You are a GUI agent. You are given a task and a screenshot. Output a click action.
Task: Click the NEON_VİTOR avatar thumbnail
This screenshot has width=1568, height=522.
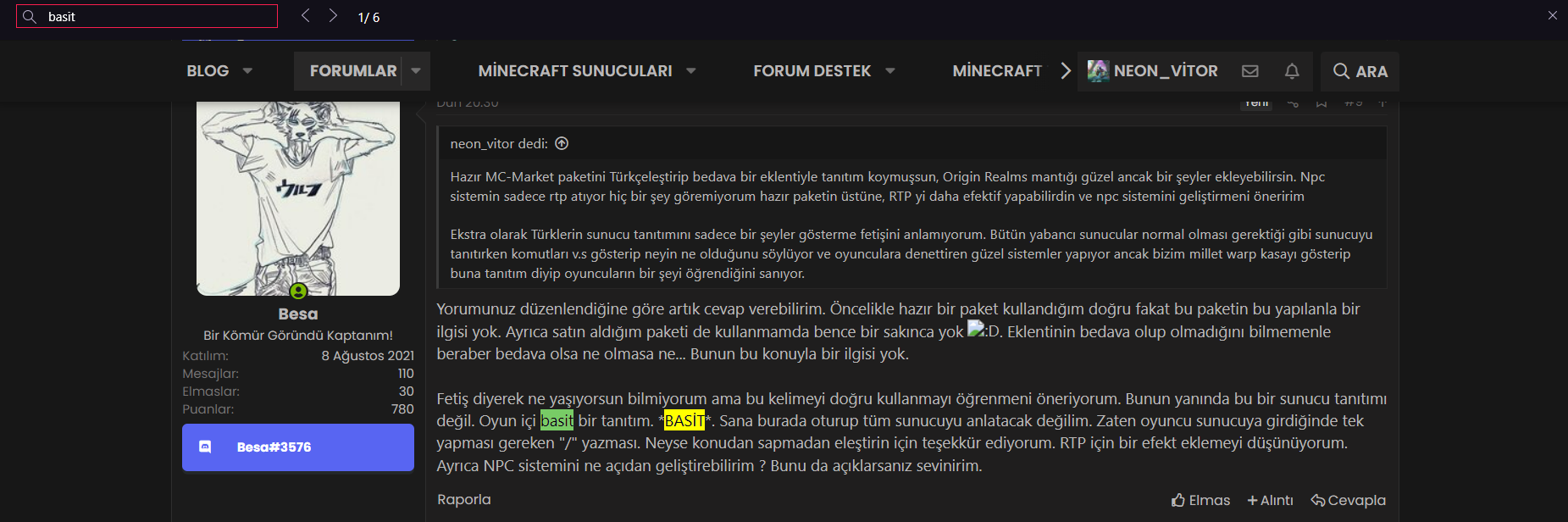(x=1098, y=71)
